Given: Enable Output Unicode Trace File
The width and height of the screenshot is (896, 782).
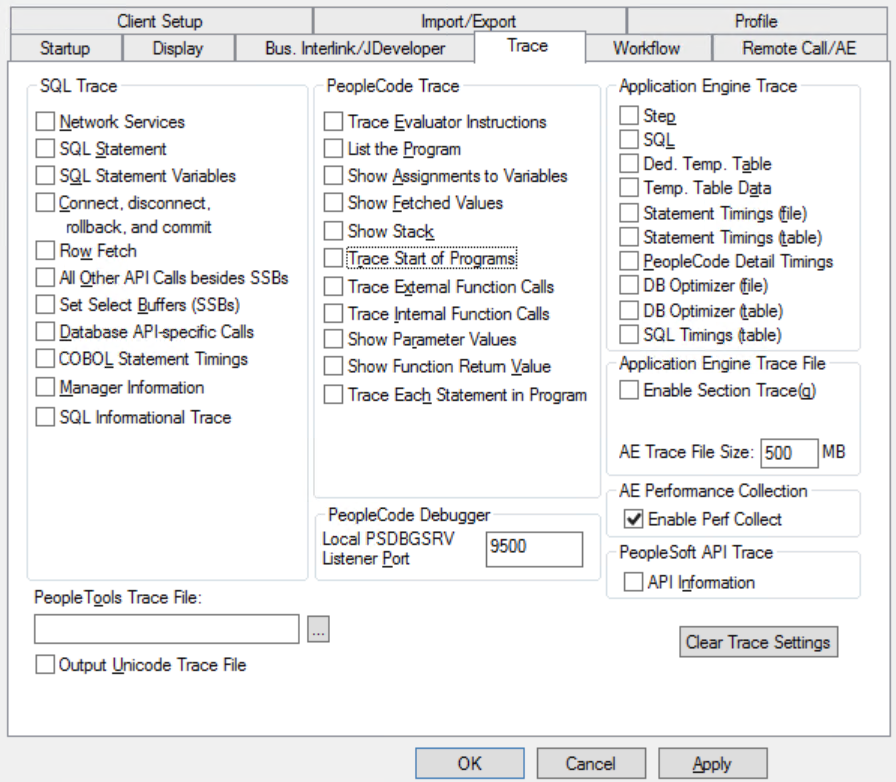Looking at the screenshot, I should point(44,664).
